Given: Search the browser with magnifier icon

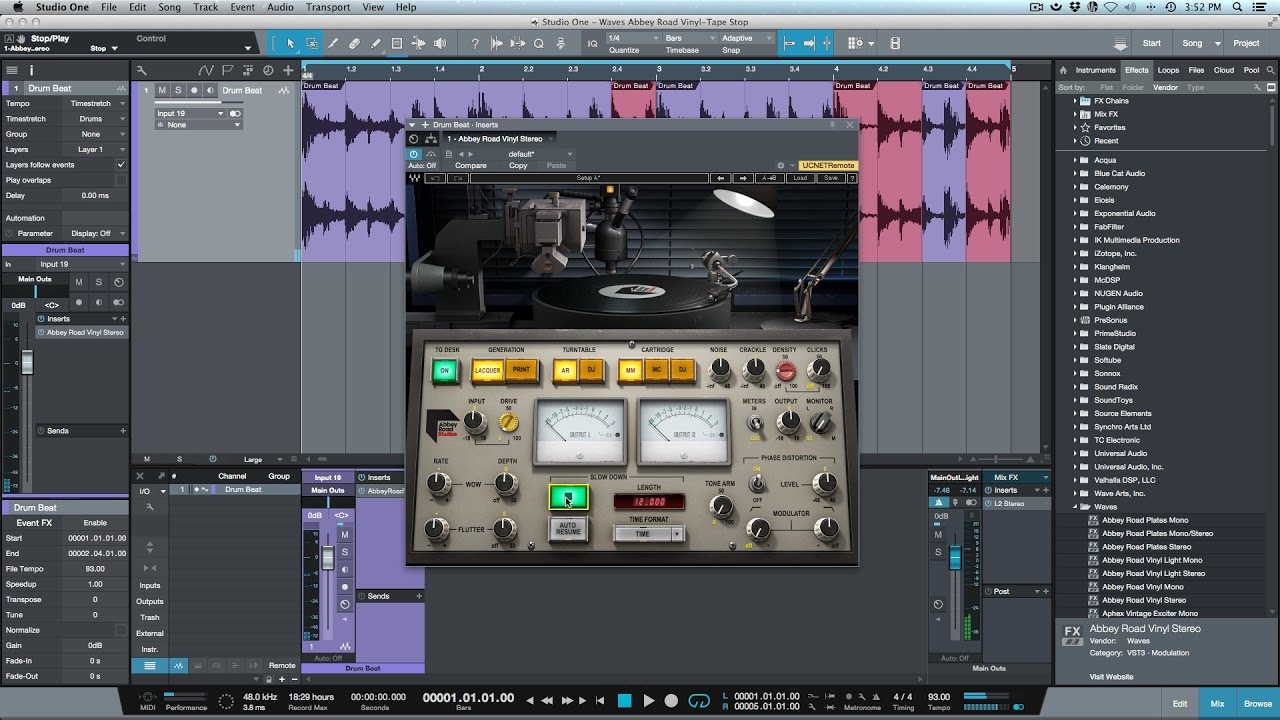Looking at the screenshot, I should (x=1270, y=70).
